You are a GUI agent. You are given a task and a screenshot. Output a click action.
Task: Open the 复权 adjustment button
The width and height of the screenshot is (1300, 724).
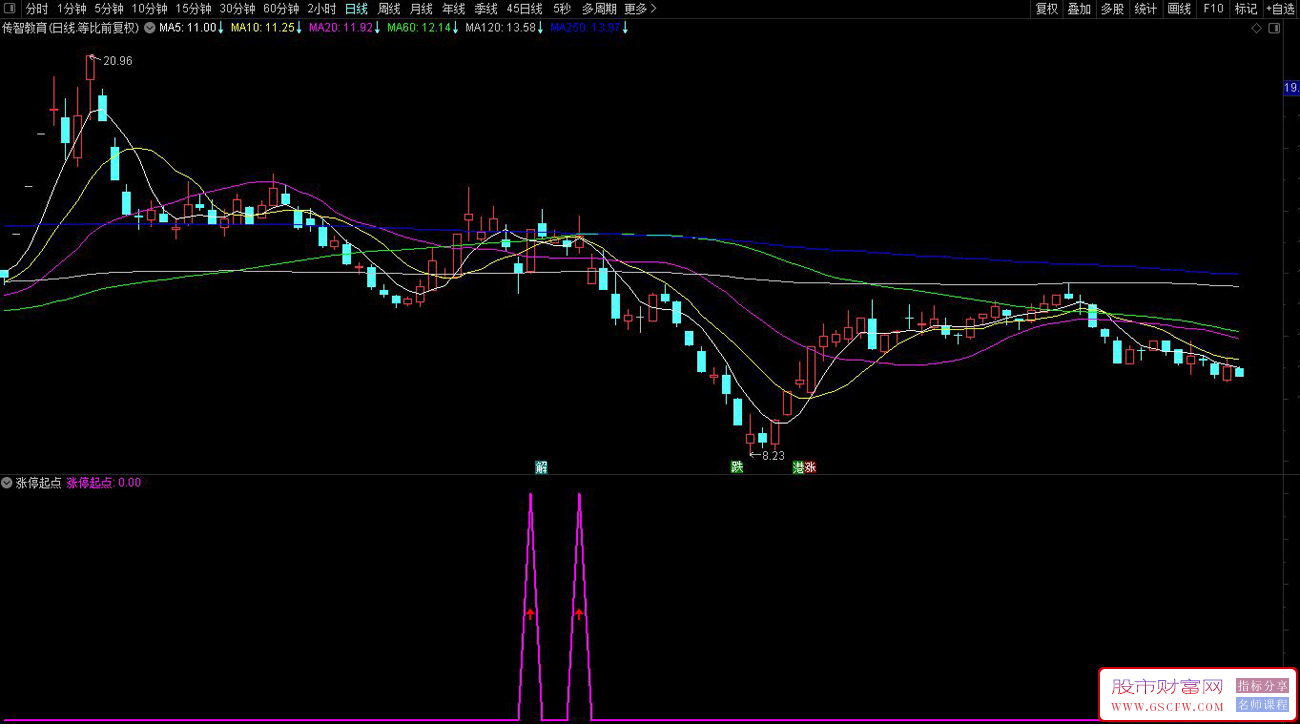pos(1047,9)
